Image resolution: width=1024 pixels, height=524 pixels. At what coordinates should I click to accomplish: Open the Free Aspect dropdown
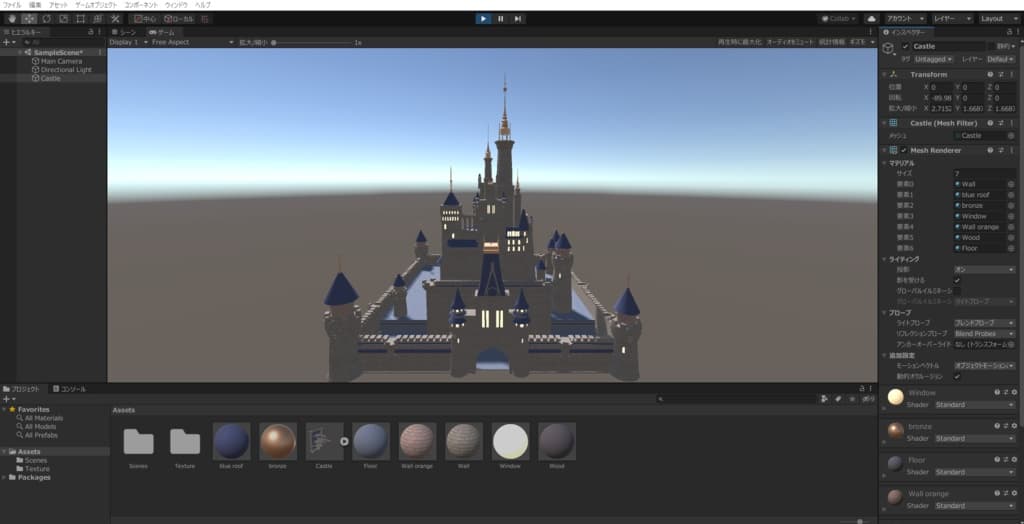(170, 42)
